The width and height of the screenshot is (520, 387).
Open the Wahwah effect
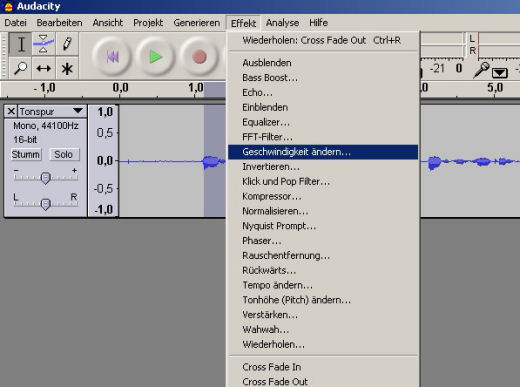[323, 330]
